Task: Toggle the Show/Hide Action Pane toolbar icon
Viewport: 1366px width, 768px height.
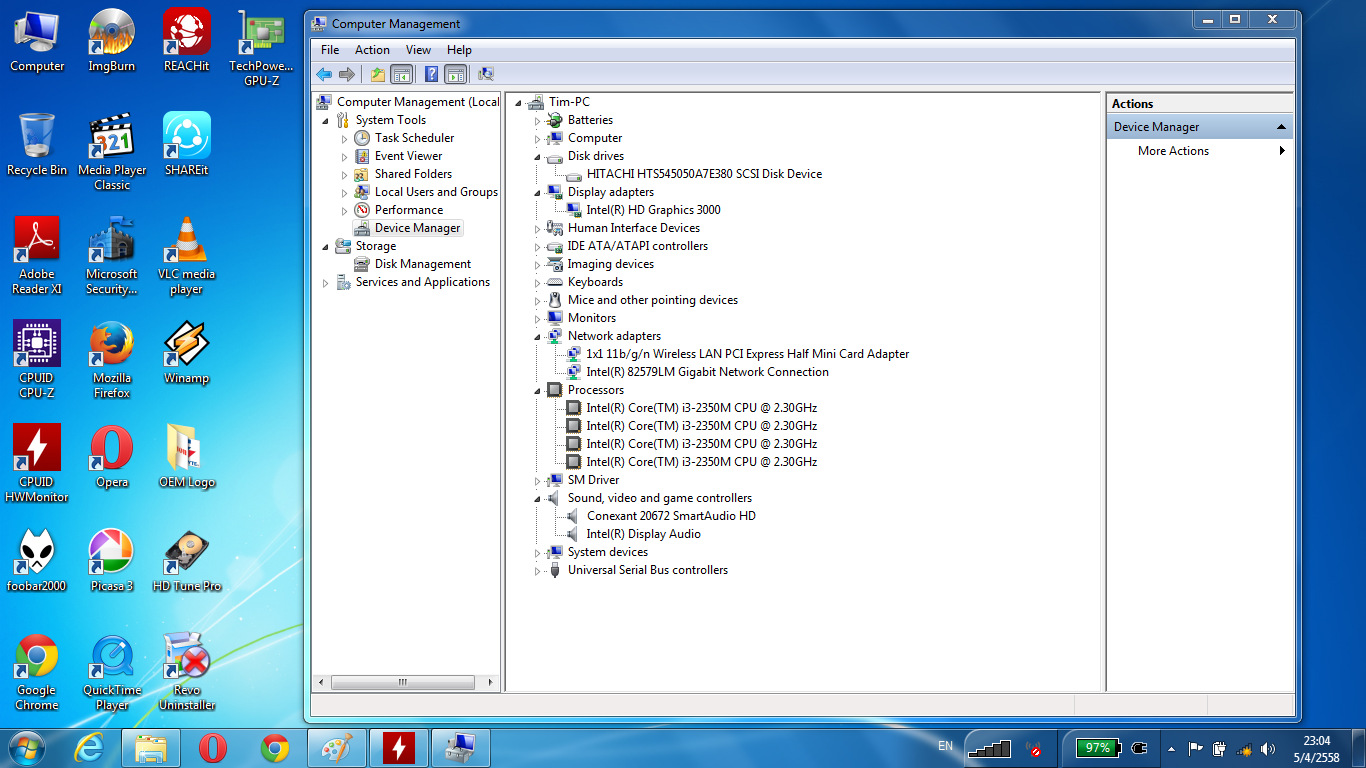Action: 455,74
